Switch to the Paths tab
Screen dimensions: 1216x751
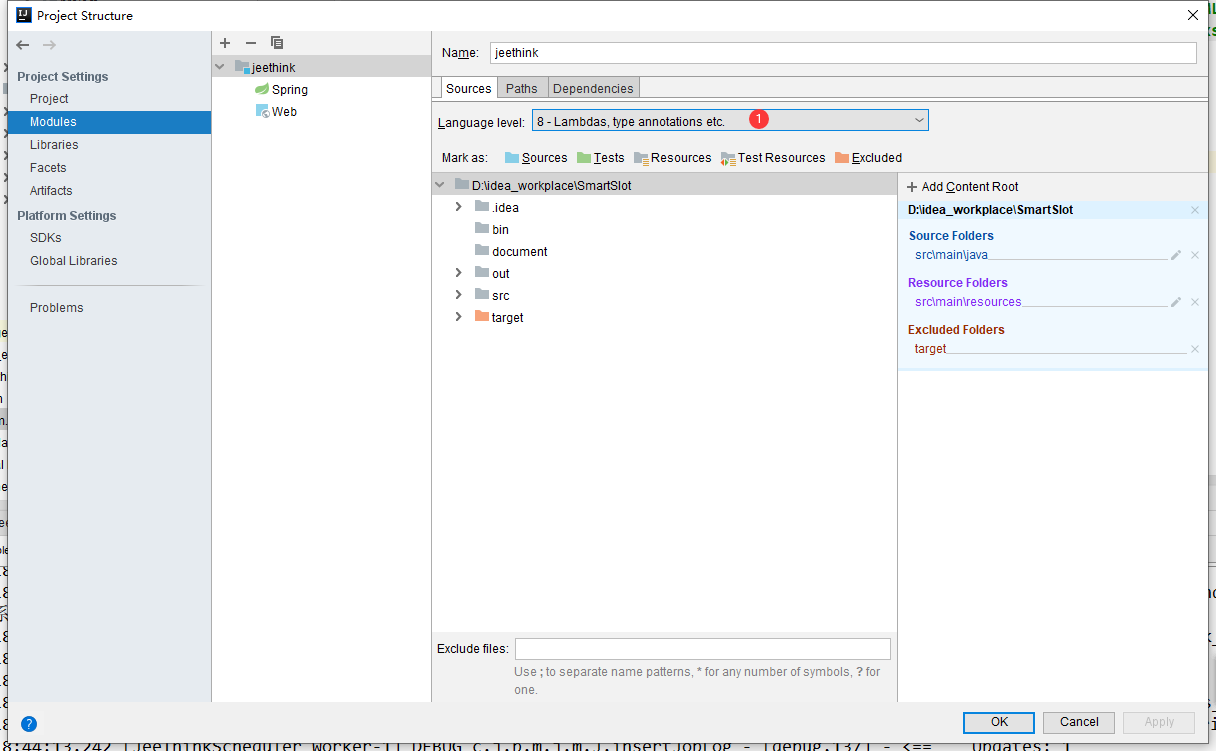click(521, 88)
